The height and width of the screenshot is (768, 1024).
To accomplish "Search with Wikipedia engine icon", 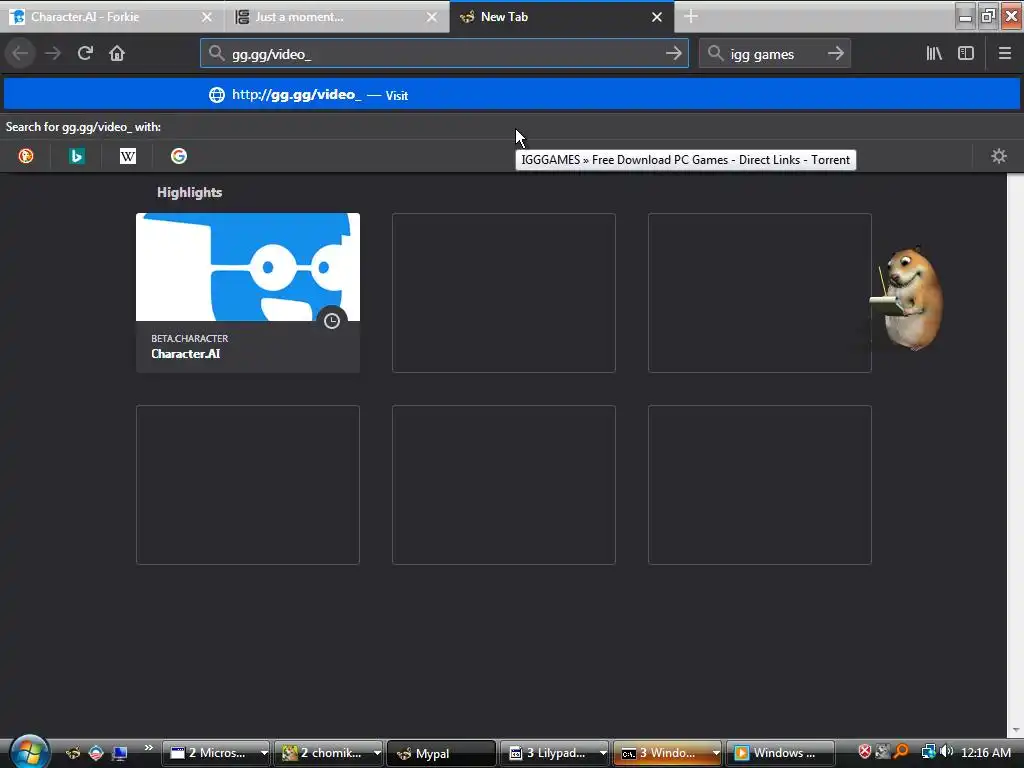I will pyautogui.click(x=128, y=156).
